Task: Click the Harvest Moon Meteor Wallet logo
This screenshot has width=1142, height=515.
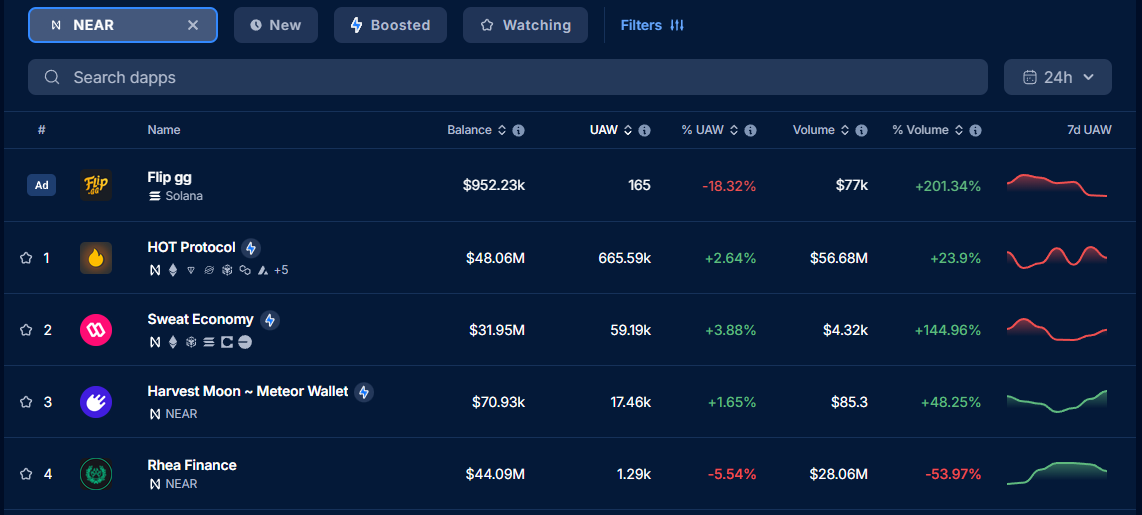Action: (x=96, y=402)
